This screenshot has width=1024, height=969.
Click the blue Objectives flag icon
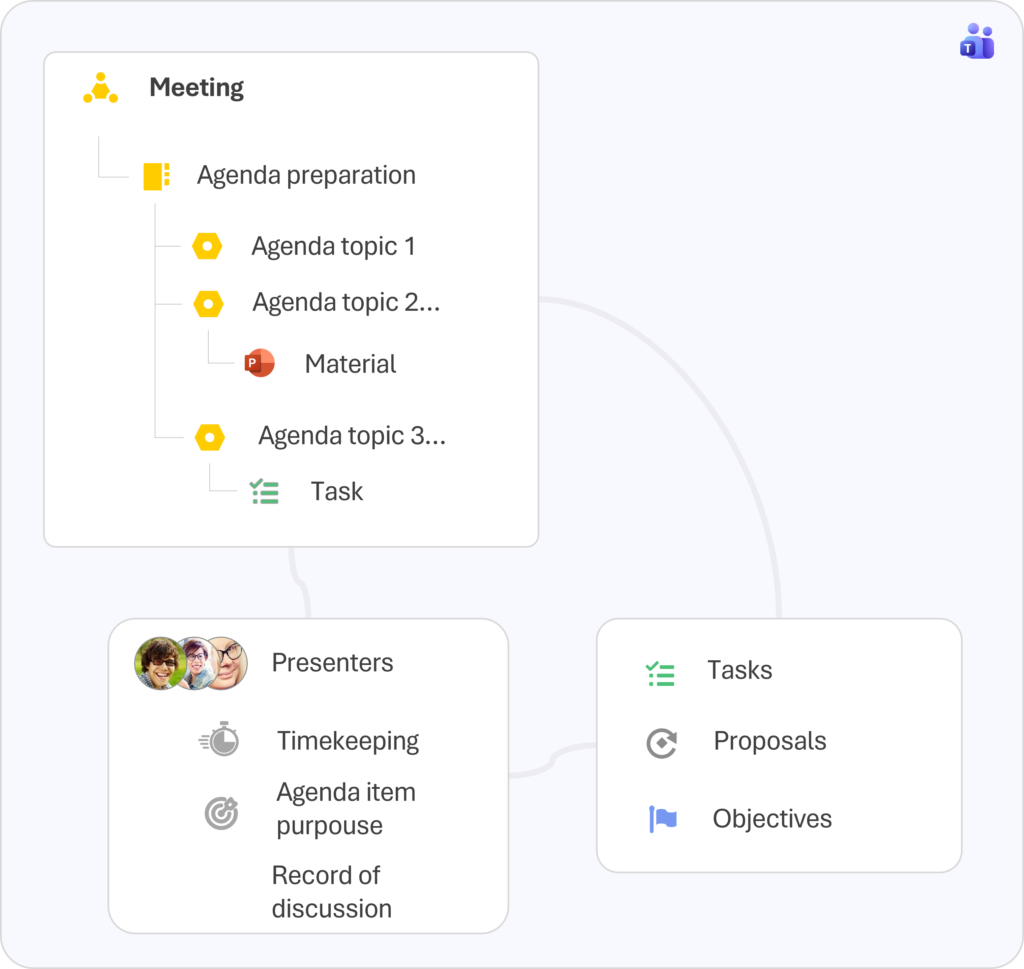click(662, 819)
